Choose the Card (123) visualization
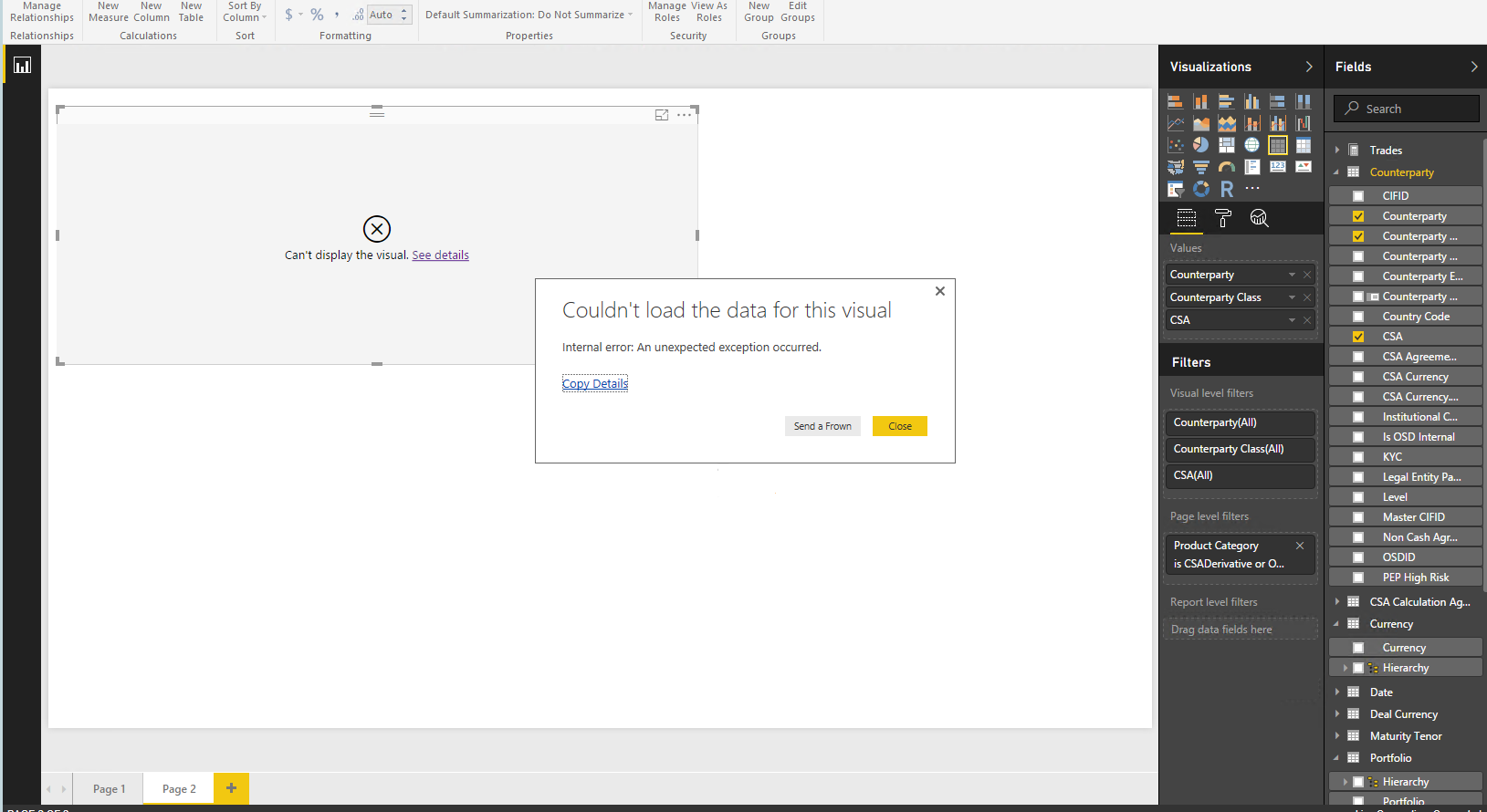This screenshot has width=1487, height=812. 1278,167
